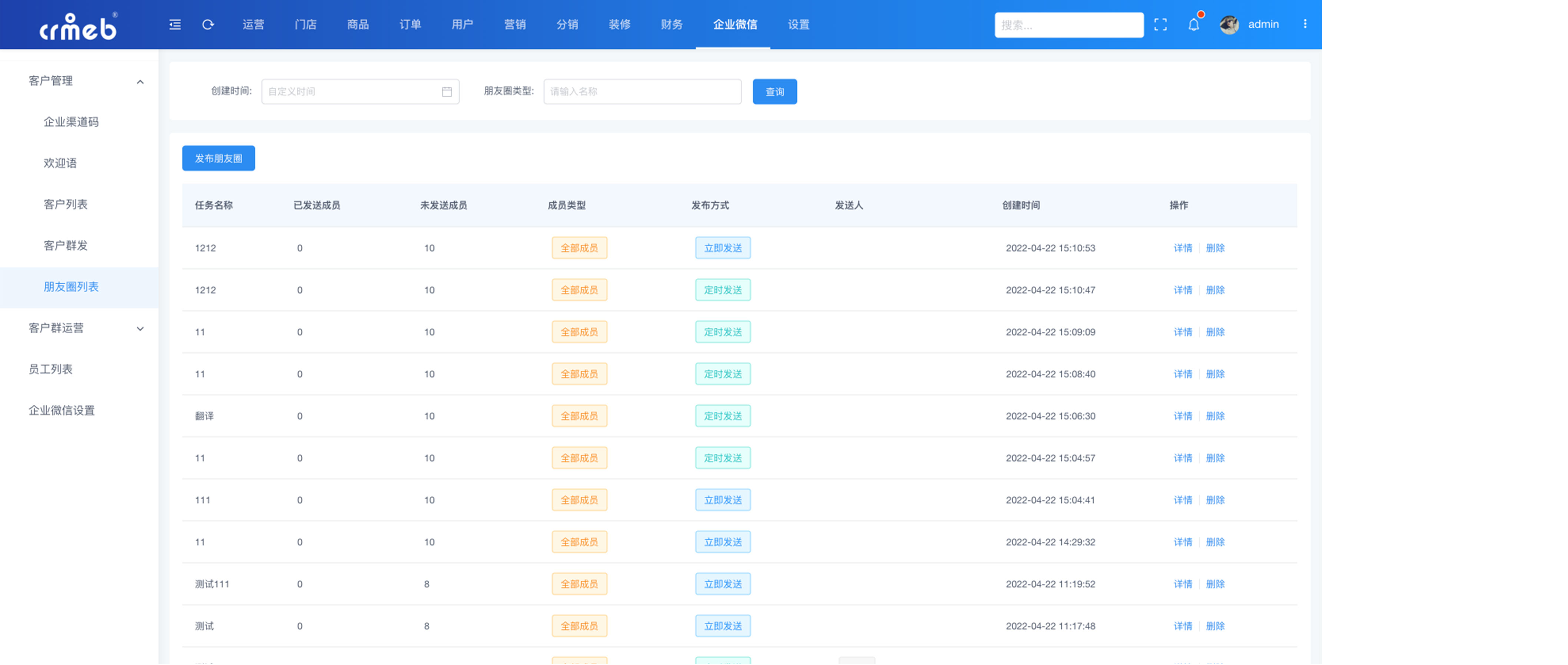This screenshot has height=665, width=1568.
Task: Open the 门店 top menu
Action: pyautogui.click(x=306, y=24)
